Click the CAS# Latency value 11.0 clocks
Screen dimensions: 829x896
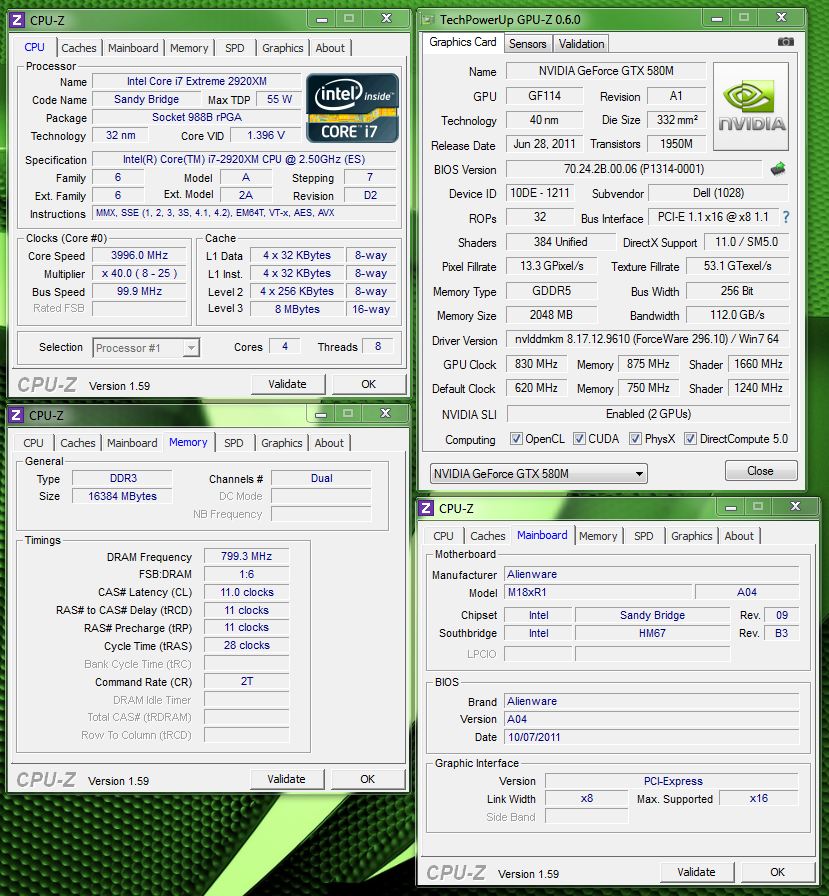tap(247, 592)
